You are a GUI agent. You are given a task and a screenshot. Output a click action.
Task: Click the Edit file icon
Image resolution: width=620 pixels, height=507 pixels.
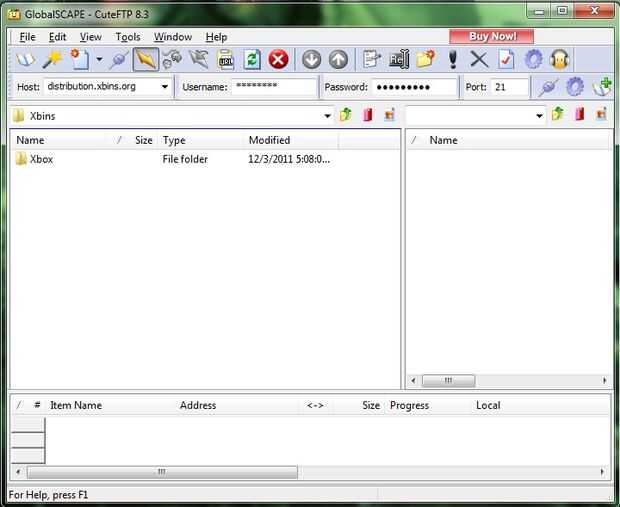click(372, 60)
